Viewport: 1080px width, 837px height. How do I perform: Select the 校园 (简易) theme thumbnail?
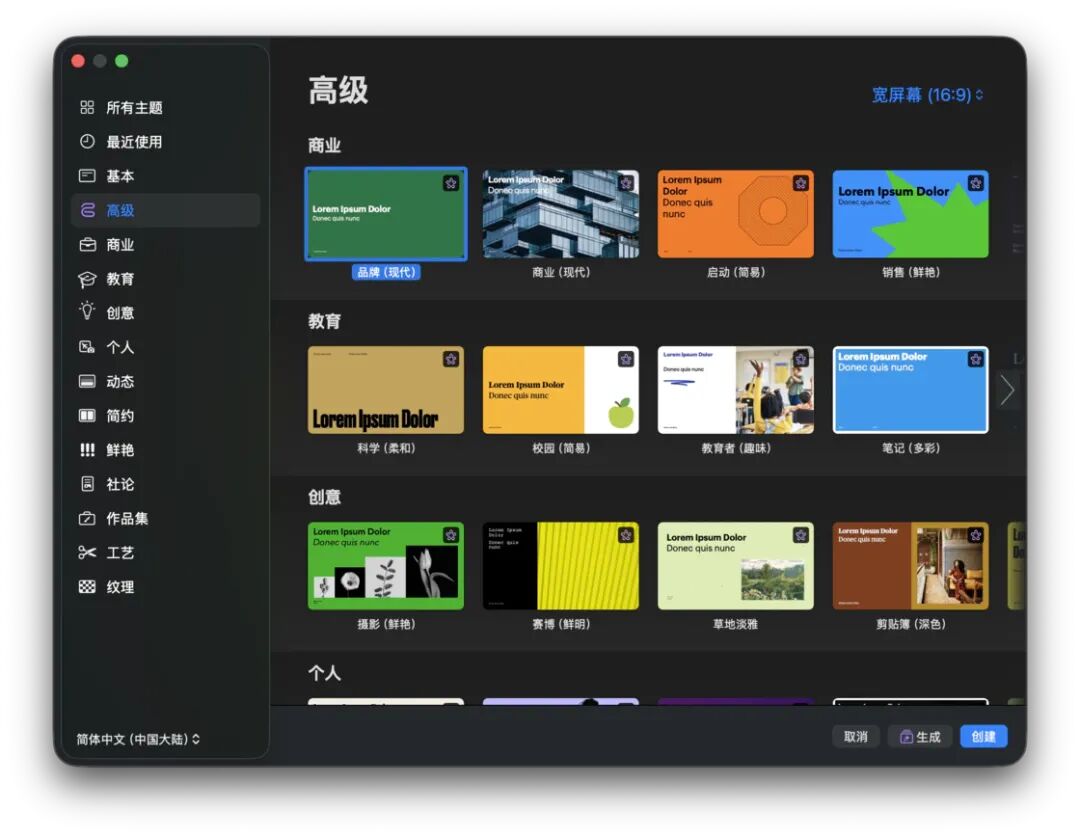tap(561, 390)
